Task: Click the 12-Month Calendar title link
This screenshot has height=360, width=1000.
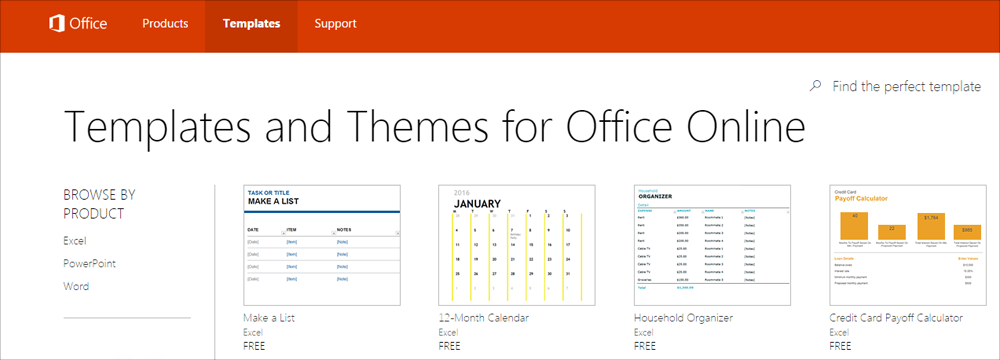Action: 484,317
